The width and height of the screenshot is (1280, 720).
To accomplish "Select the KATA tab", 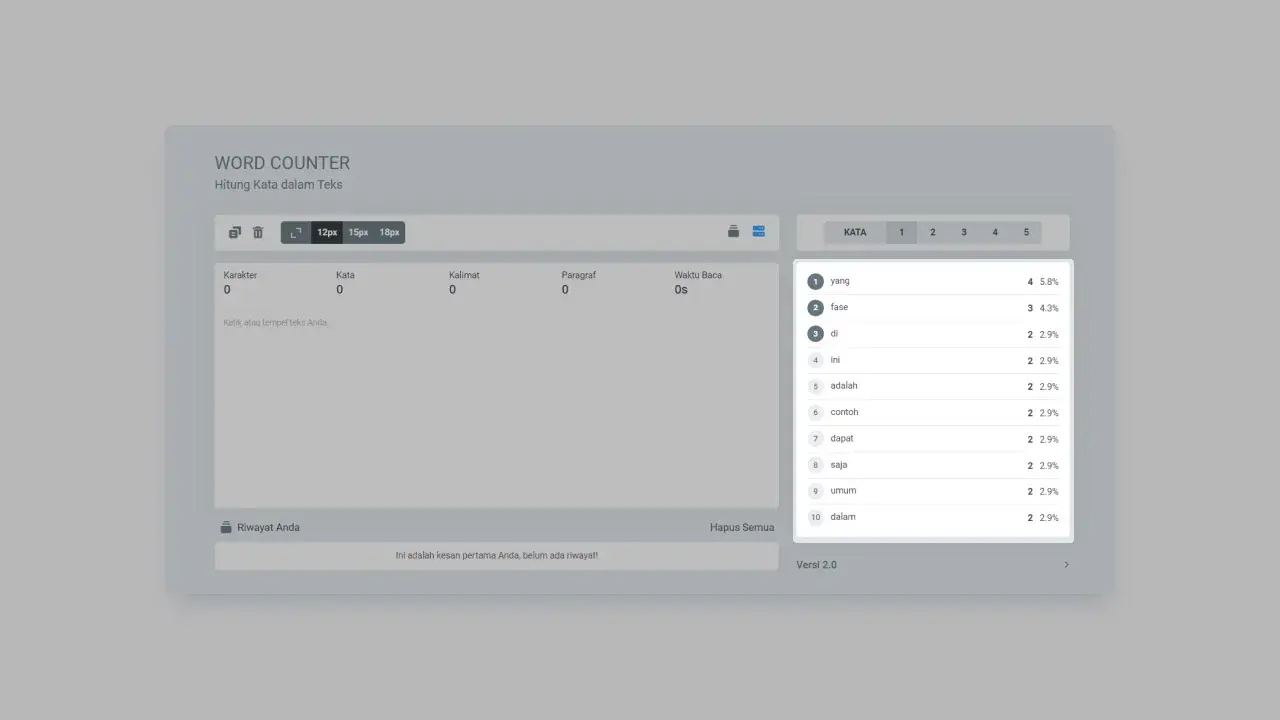I will click(855, 231).
